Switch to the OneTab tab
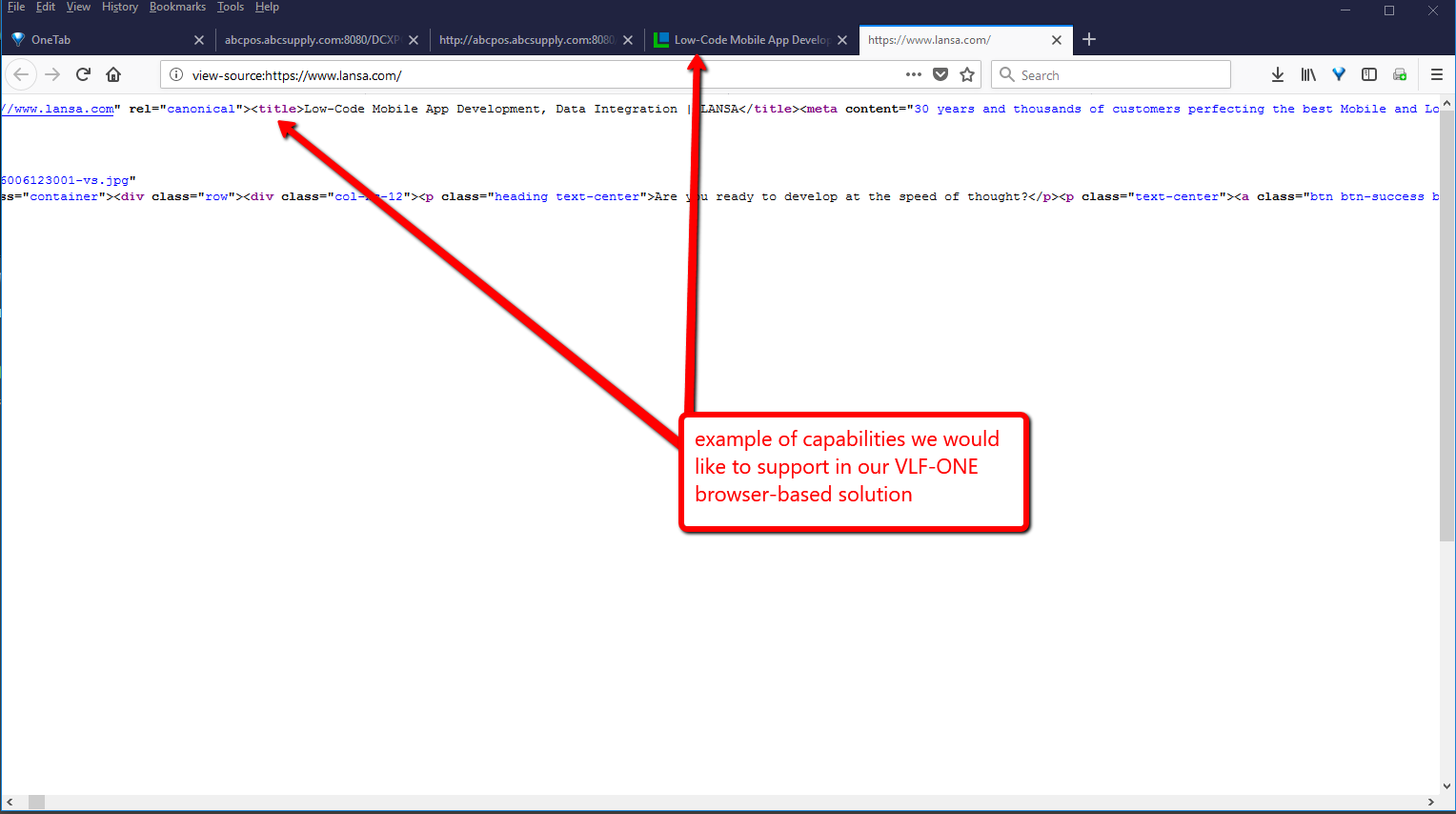 pos(95,40)
